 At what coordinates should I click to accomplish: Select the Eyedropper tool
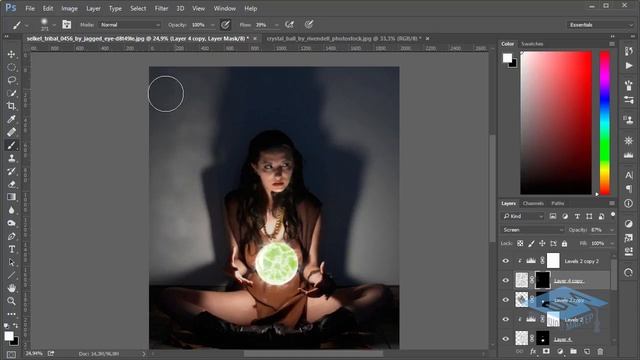pyautogui.click(x=11, y=119)
